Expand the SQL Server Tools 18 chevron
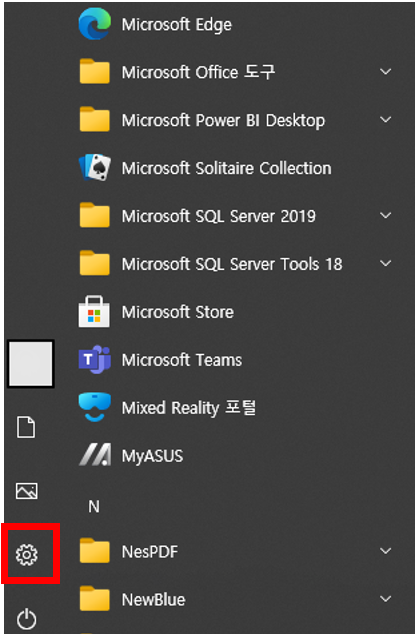This screenshot has height=641, width=418. tap(385, 263)
